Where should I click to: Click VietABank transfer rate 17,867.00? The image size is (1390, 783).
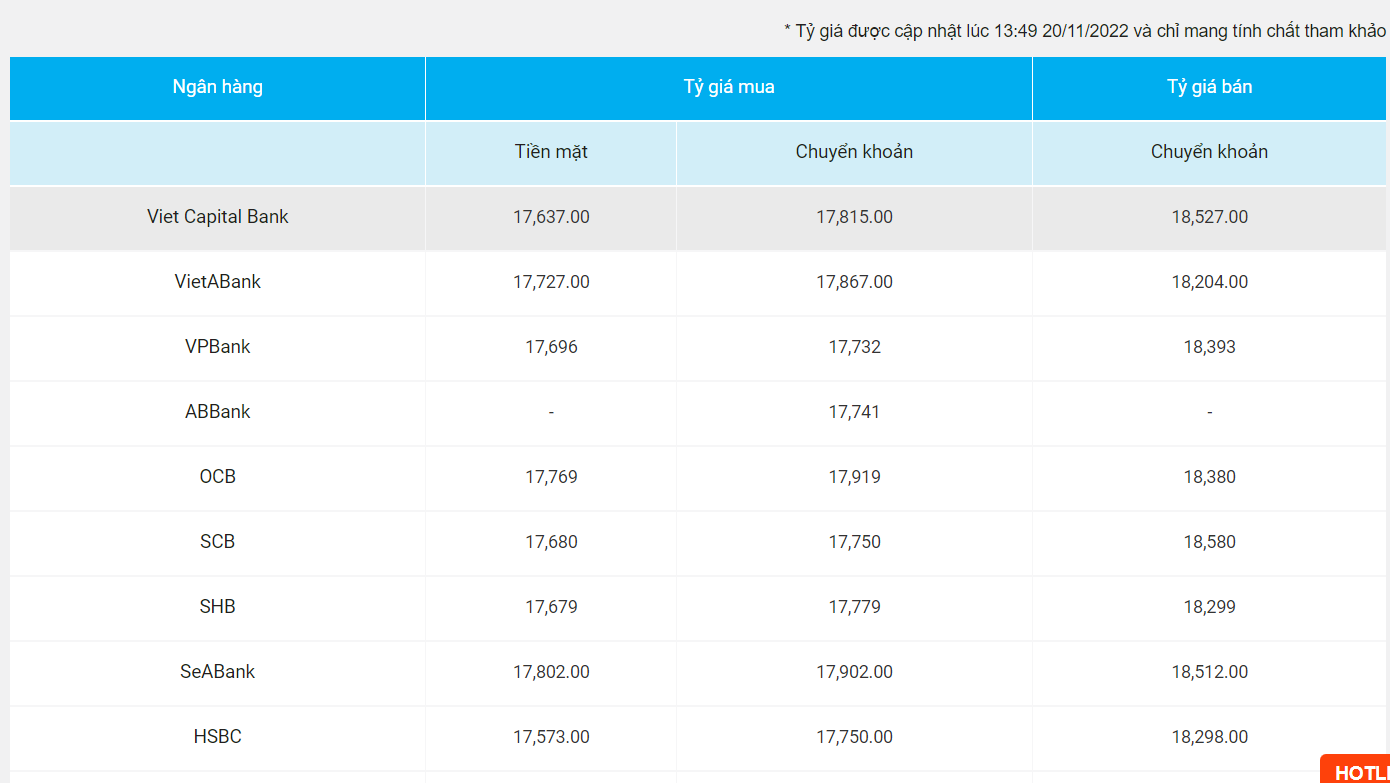point(854,282)
